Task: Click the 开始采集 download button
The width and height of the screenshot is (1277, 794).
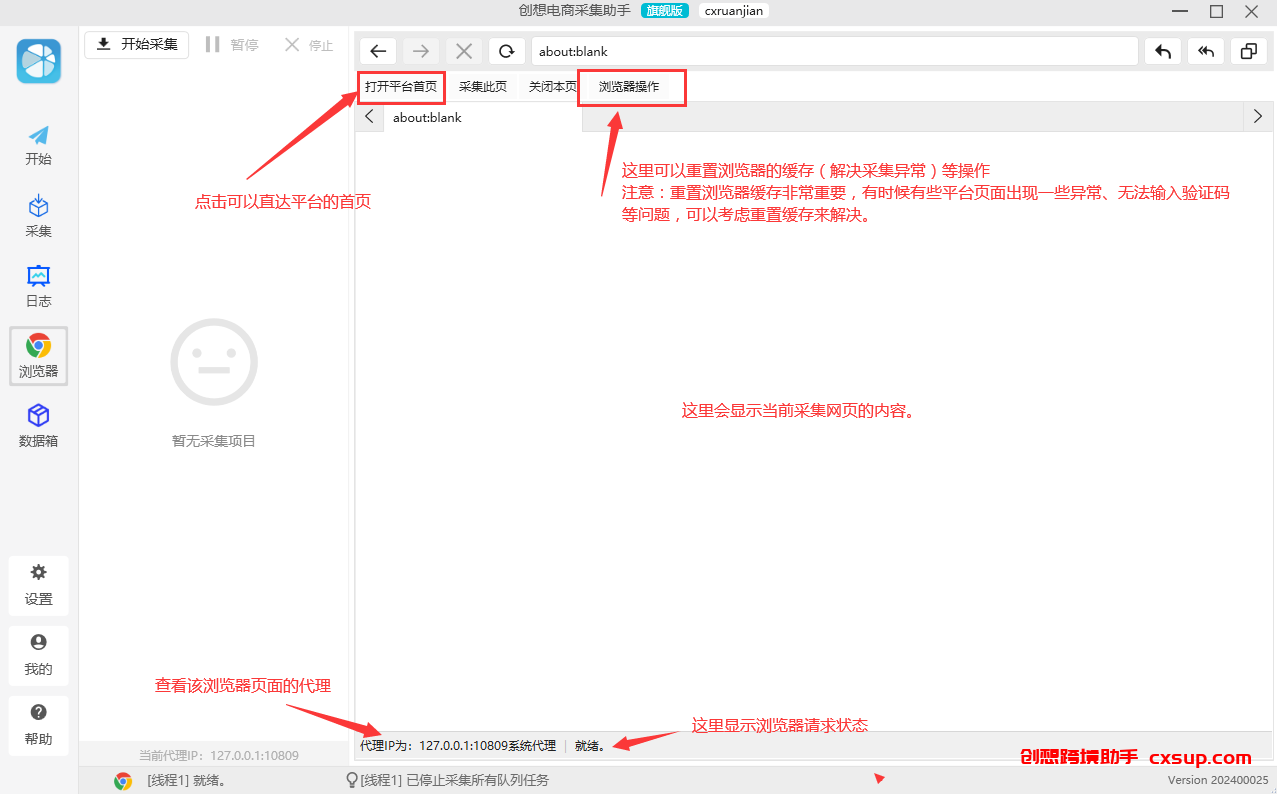Action: [x=137, y=44]
